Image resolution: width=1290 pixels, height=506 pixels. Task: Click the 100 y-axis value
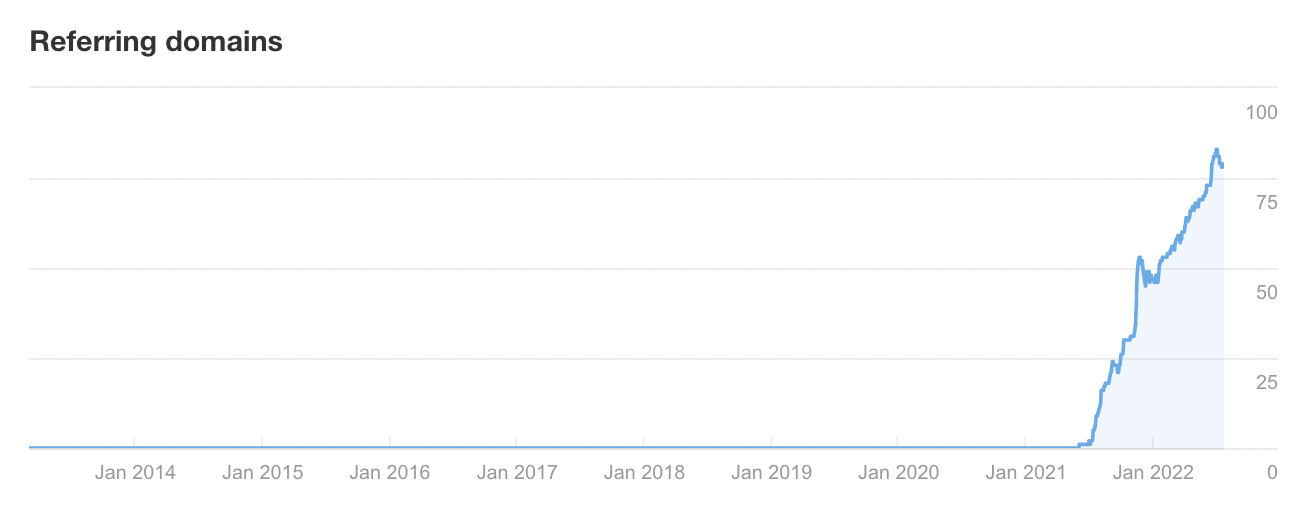click(x=1261, y=112)
